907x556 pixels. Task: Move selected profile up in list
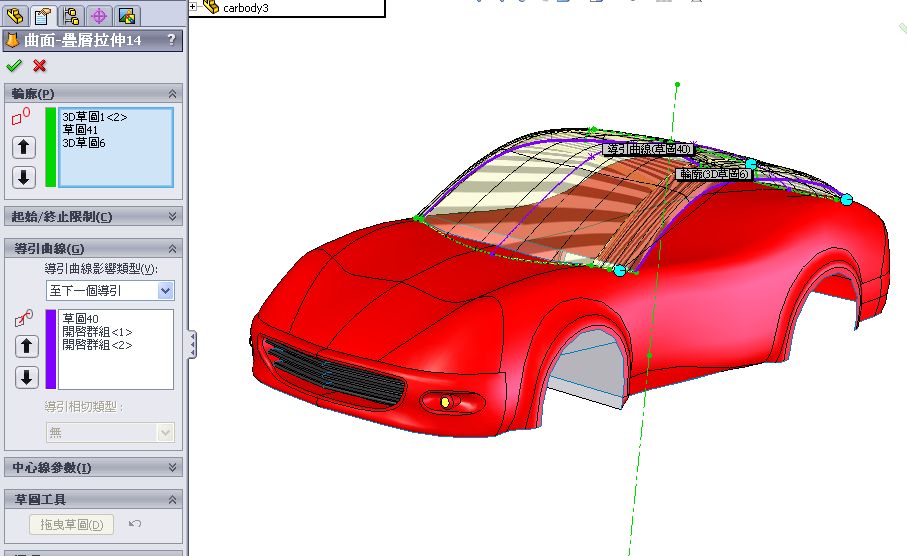pyautogui.click(x=24, y=147)
